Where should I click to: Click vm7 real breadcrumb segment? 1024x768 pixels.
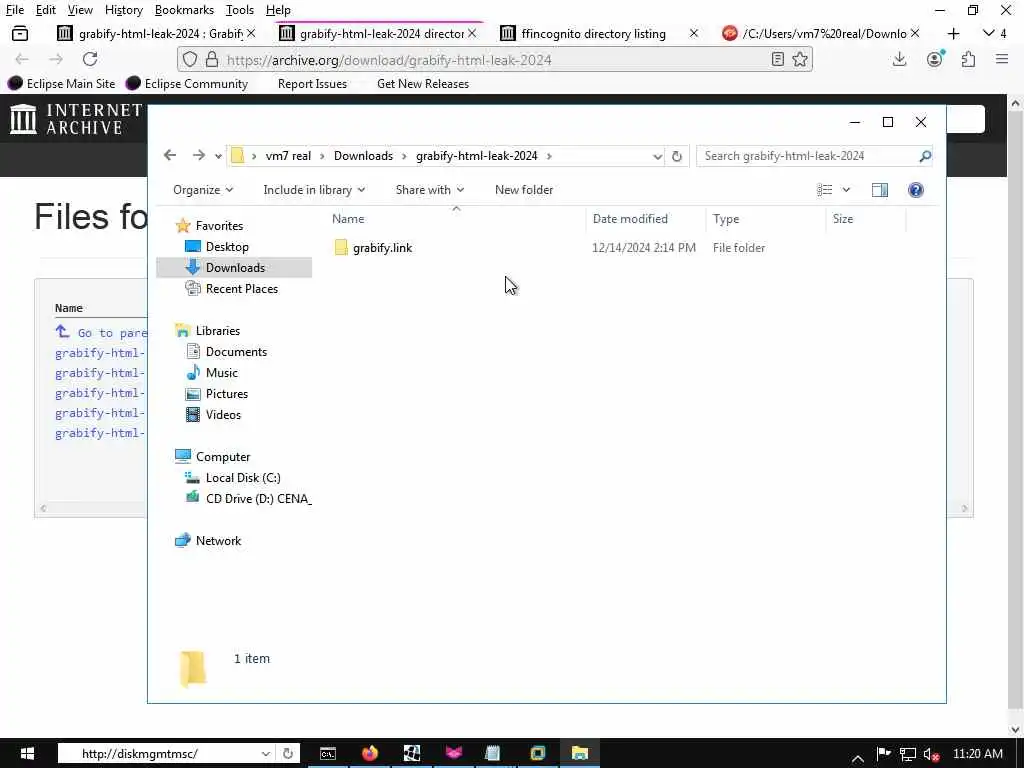pos(288,155)
